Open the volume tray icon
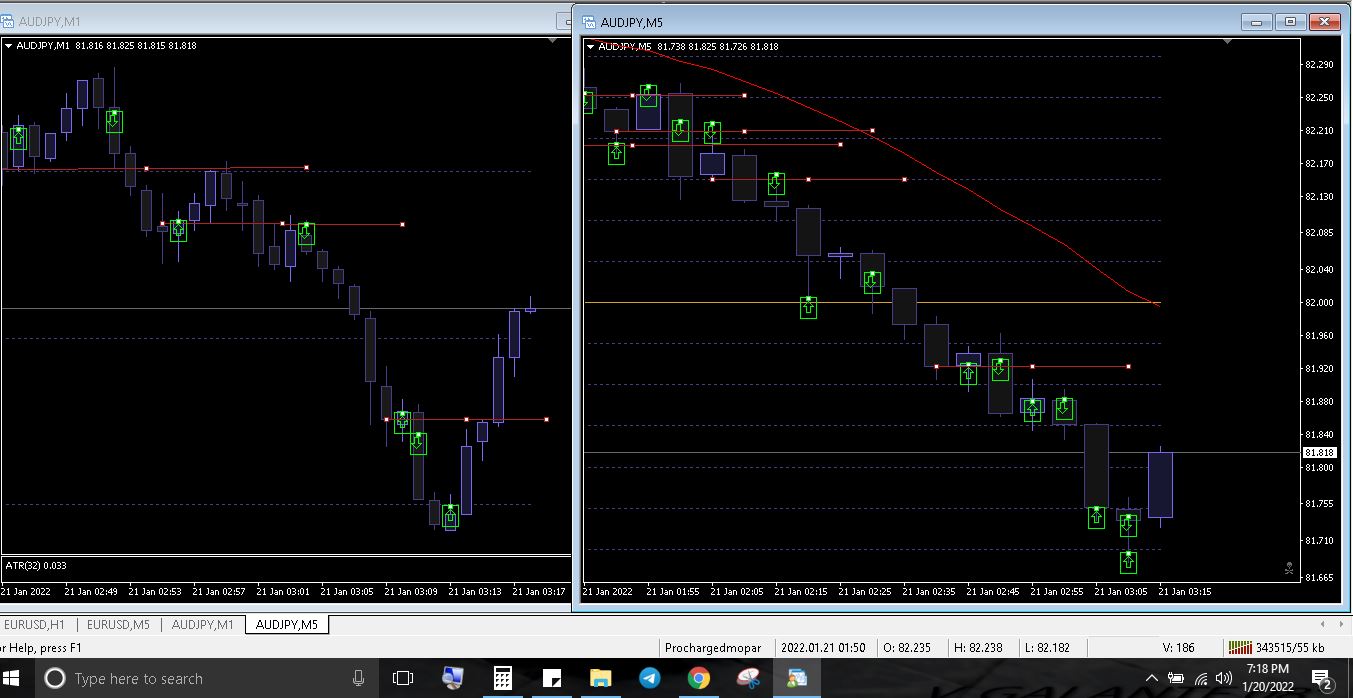This screenshot has height=698, width=1353. pos(1224,679)
